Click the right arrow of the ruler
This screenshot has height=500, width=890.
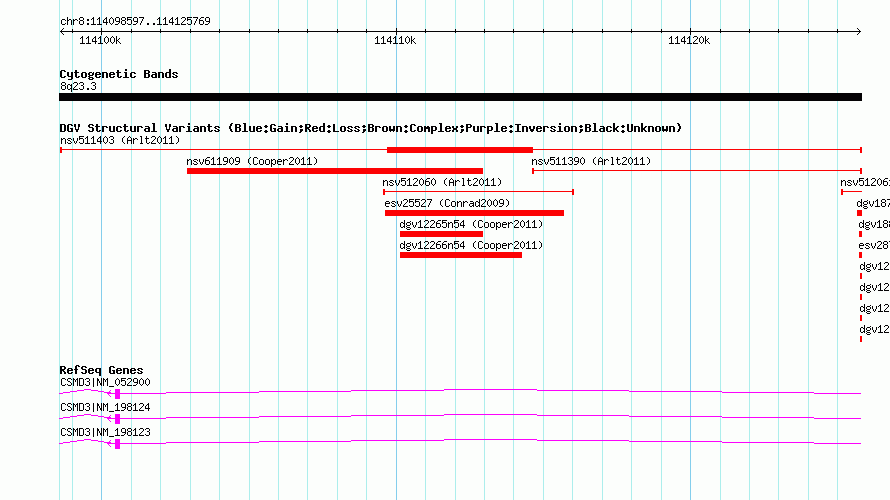[x=858, y=32]
